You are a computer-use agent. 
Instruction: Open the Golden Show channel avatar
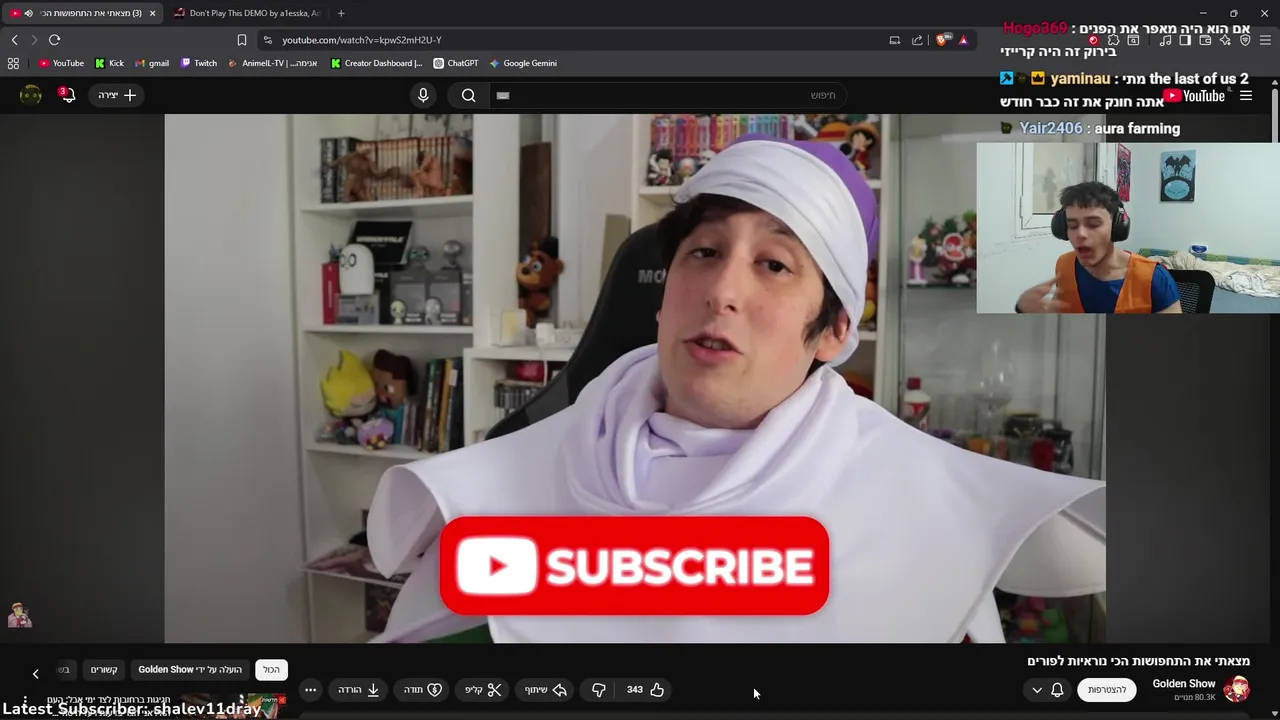pos(1237,689)
